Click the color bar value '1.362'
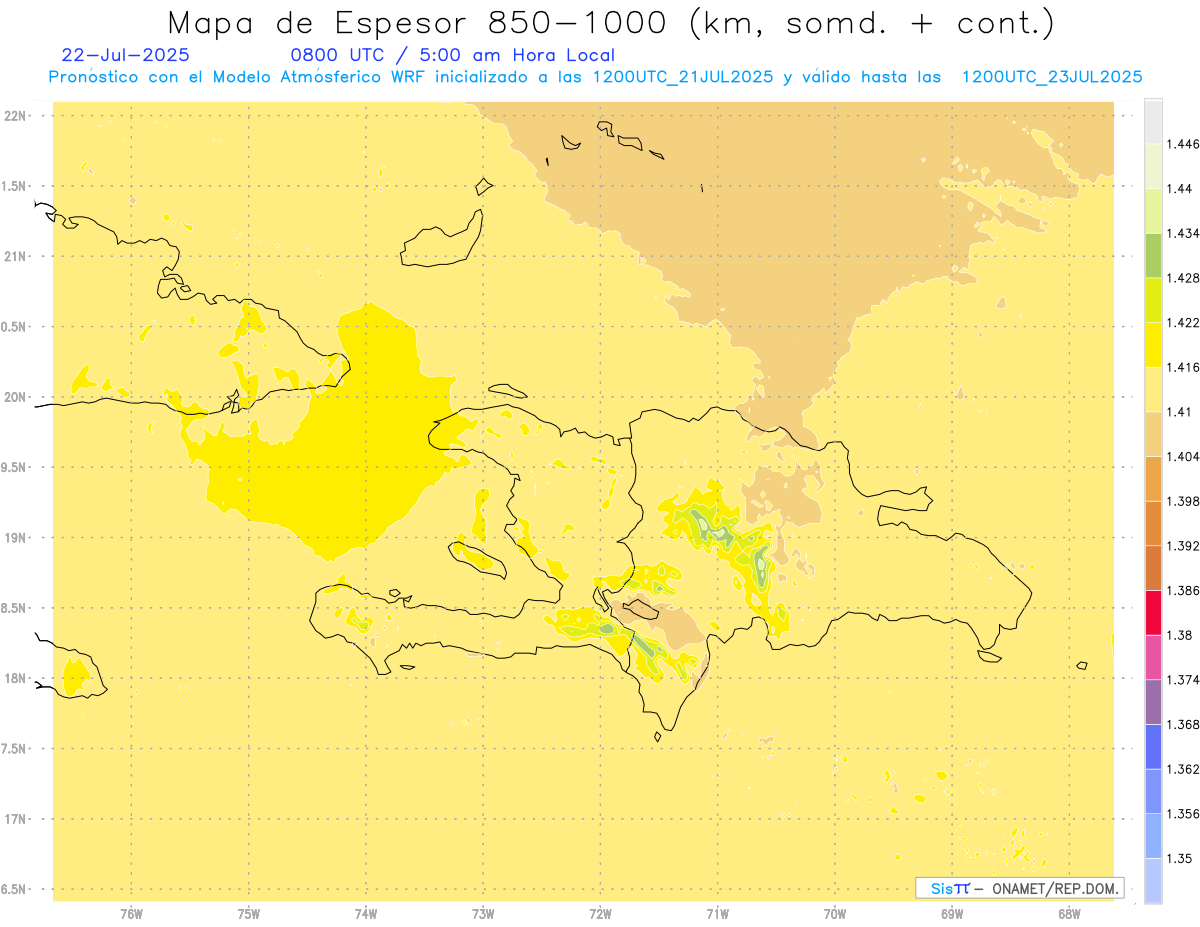The height and width of the screenshot is (927, 1200). click(1185, 769)
